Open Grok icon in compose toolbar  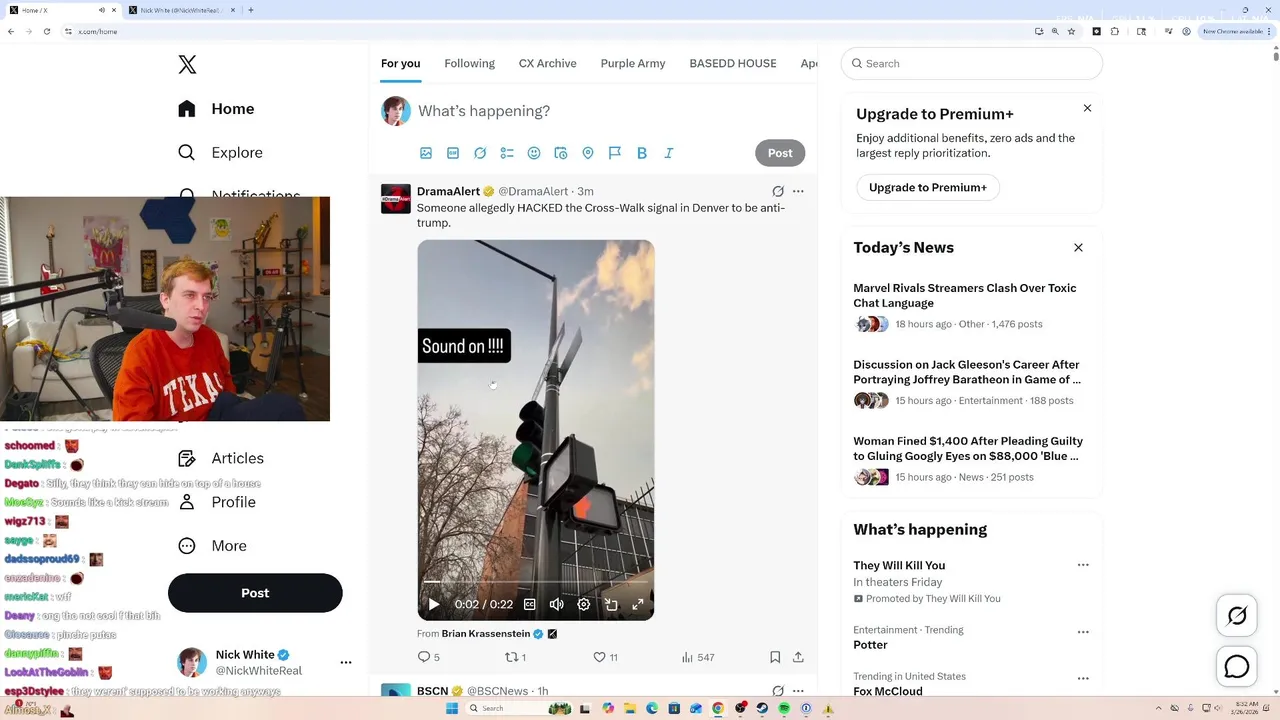tap(480, 153)
